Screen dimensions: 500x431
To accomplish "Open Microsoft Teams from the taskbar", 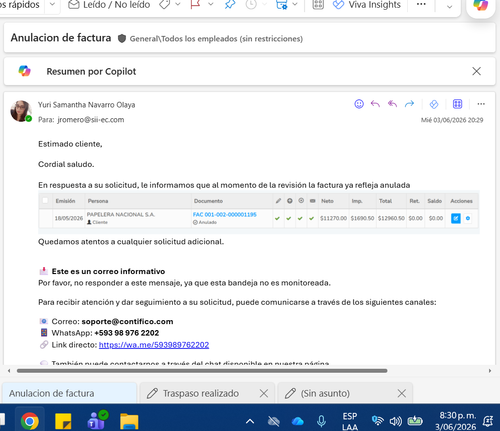I will coord(97,420).
